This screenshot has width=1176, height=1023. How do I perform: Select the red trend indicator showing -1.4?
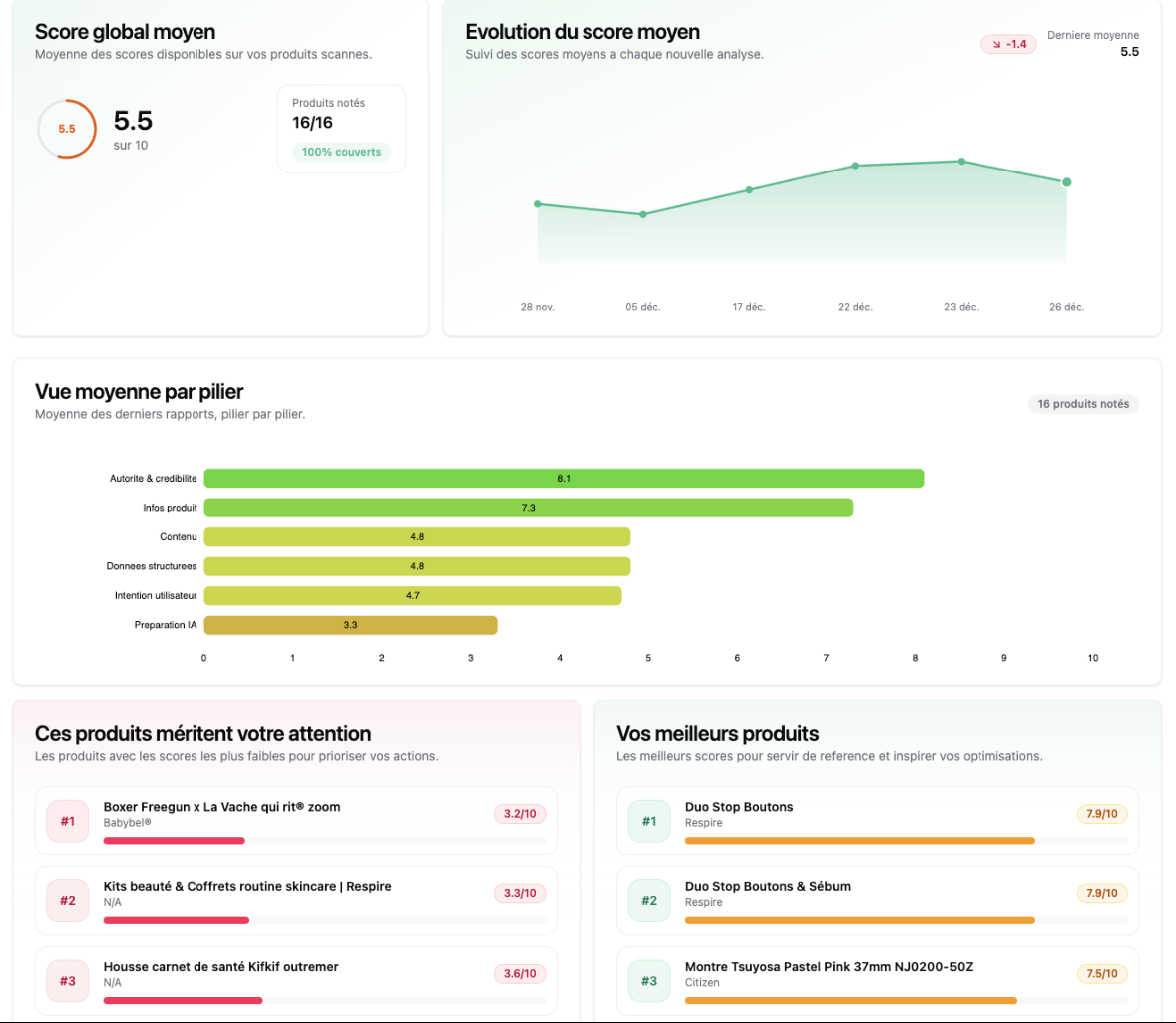1006,44
